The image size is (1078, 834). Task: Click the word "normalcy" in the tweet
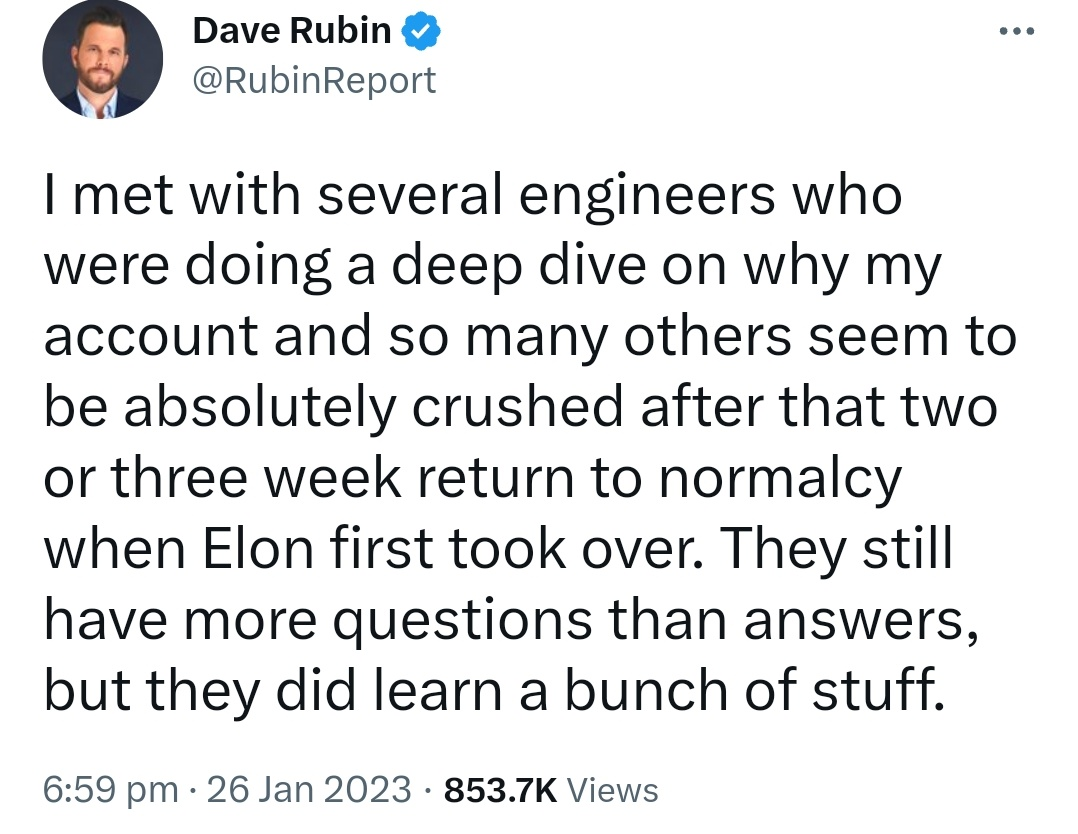coord(780,480)
